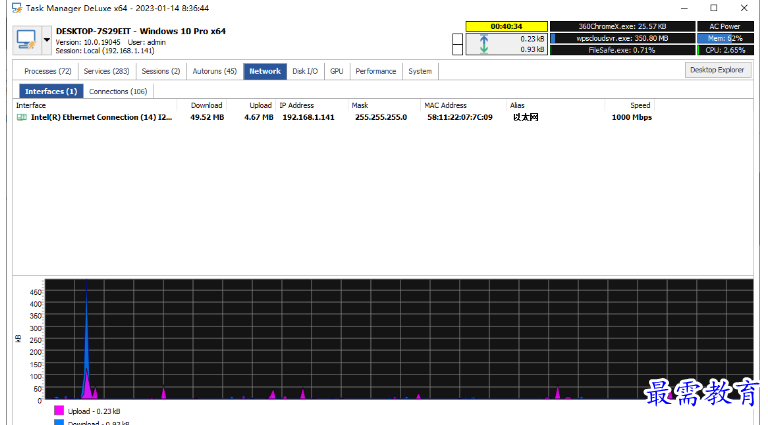
Task: Click the Task Manager DeLuxe title icon
Action: 17,8
